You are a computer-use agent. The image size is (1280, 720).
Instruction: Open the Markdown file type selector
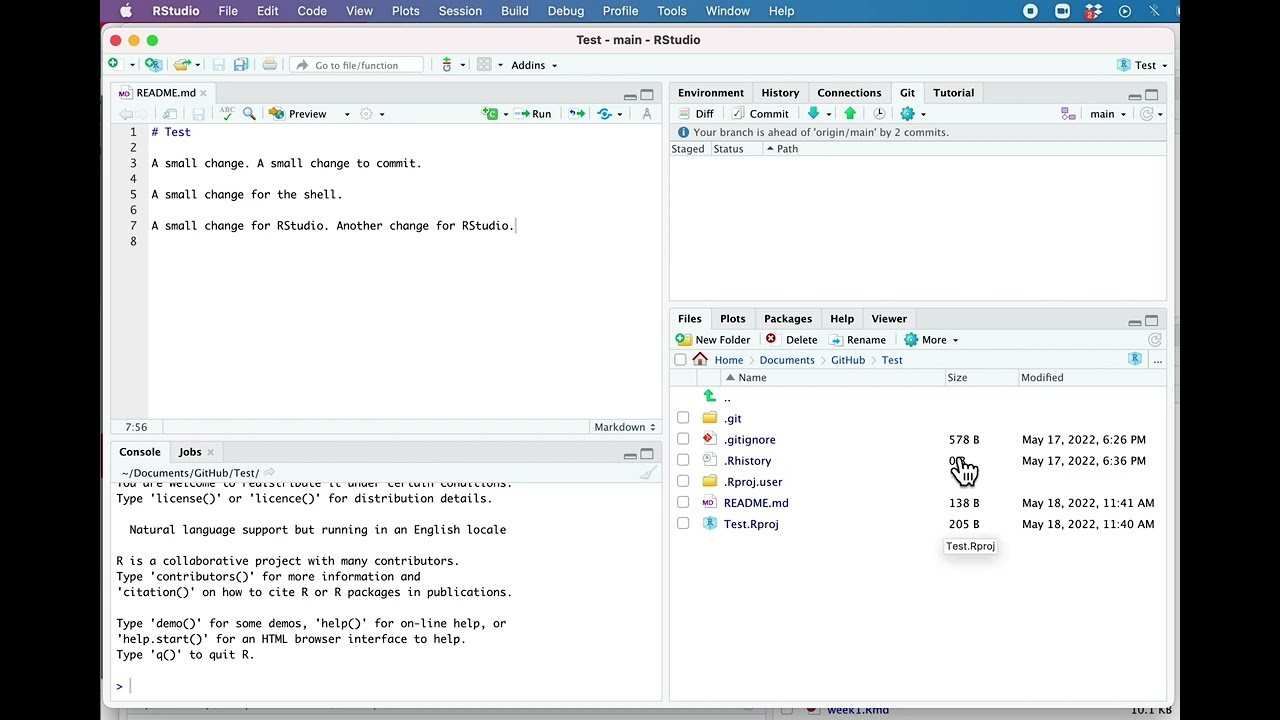[623, 427]
